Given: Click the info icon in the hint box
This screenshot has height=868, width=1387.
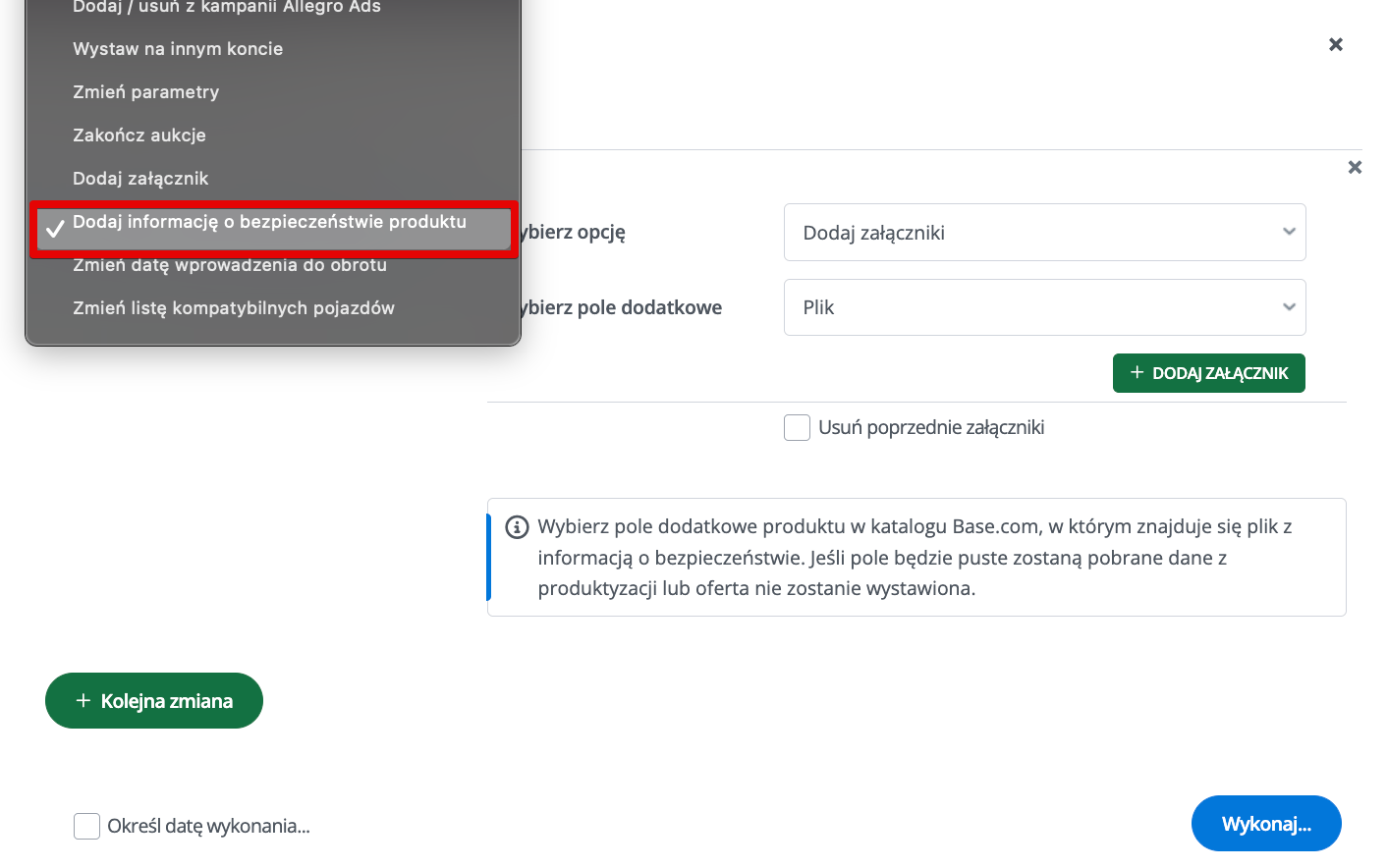Looking at the screenshot, I should click(x=517, y=527).
